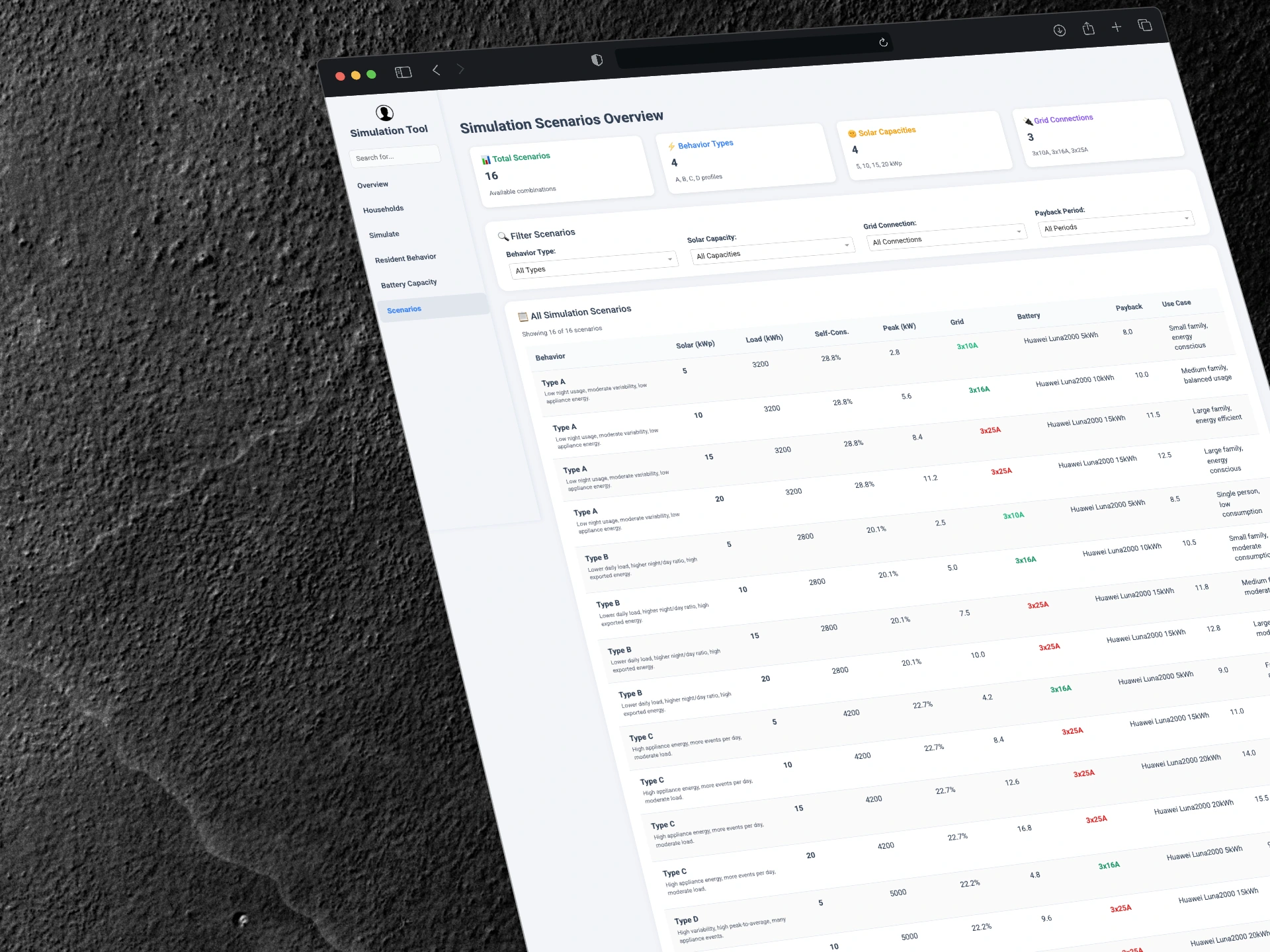Select the Simulate sidebar link
This screenshot has height=952, width=1270.
(384, 235)
